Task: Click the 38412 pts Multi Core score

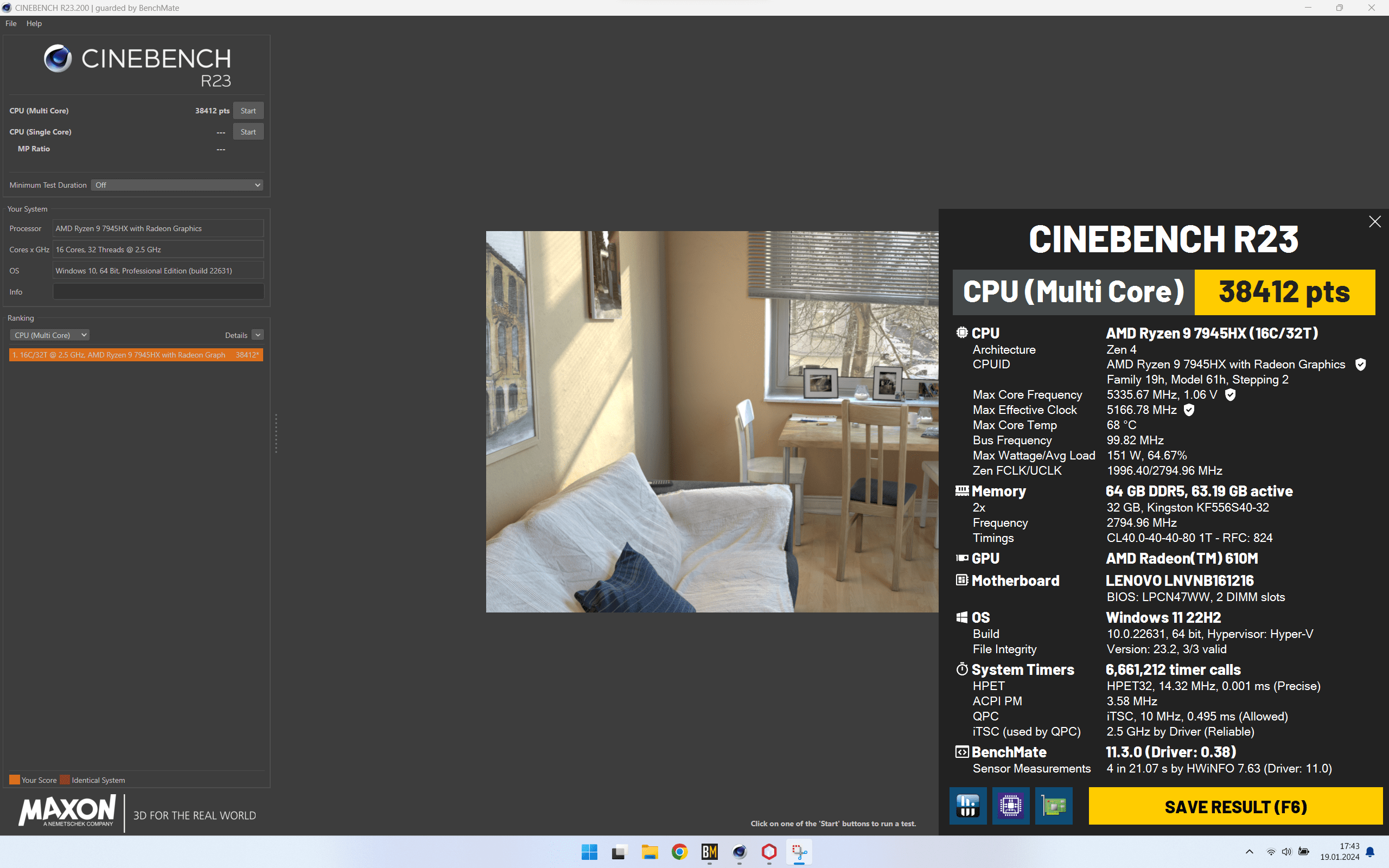Action: pos(212,111)
